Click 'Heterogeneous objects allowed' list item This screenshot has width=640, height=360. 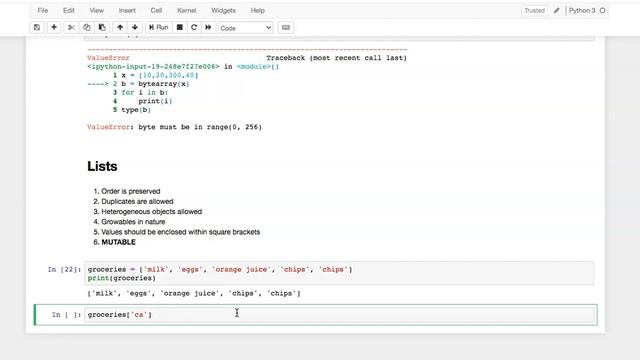pos(151,211)
